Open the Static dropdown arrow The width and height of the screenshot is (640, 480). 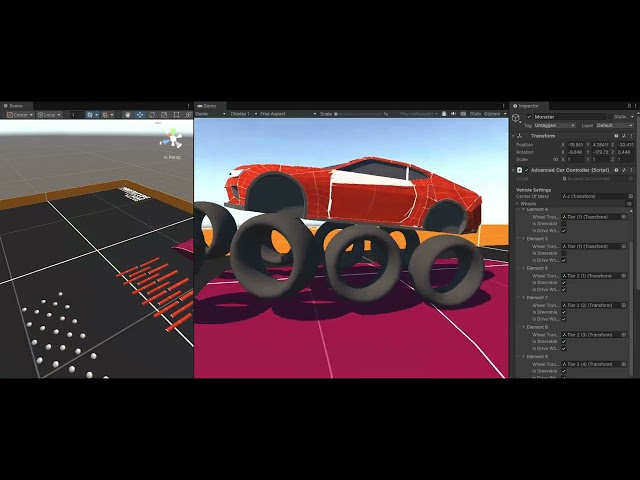[x=631, y=117]
